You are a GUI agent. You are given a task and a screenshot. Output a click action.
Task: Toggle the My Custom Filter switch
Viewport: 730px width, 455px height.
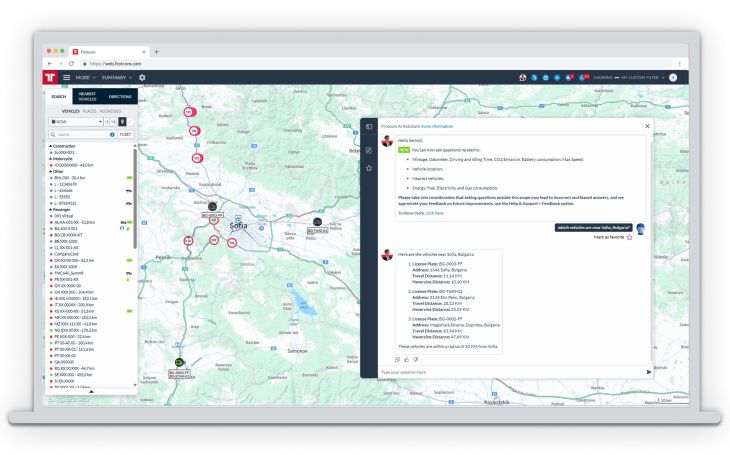(x=616, y=77)
